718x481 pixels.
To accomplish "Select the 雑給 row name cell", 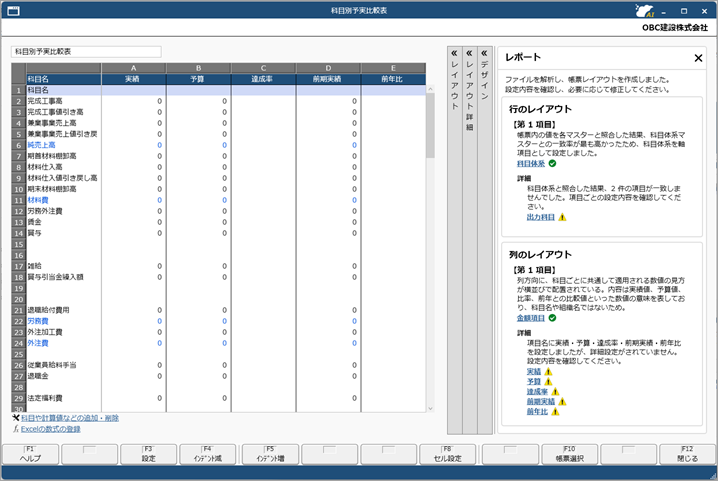I will click(64, 266).
